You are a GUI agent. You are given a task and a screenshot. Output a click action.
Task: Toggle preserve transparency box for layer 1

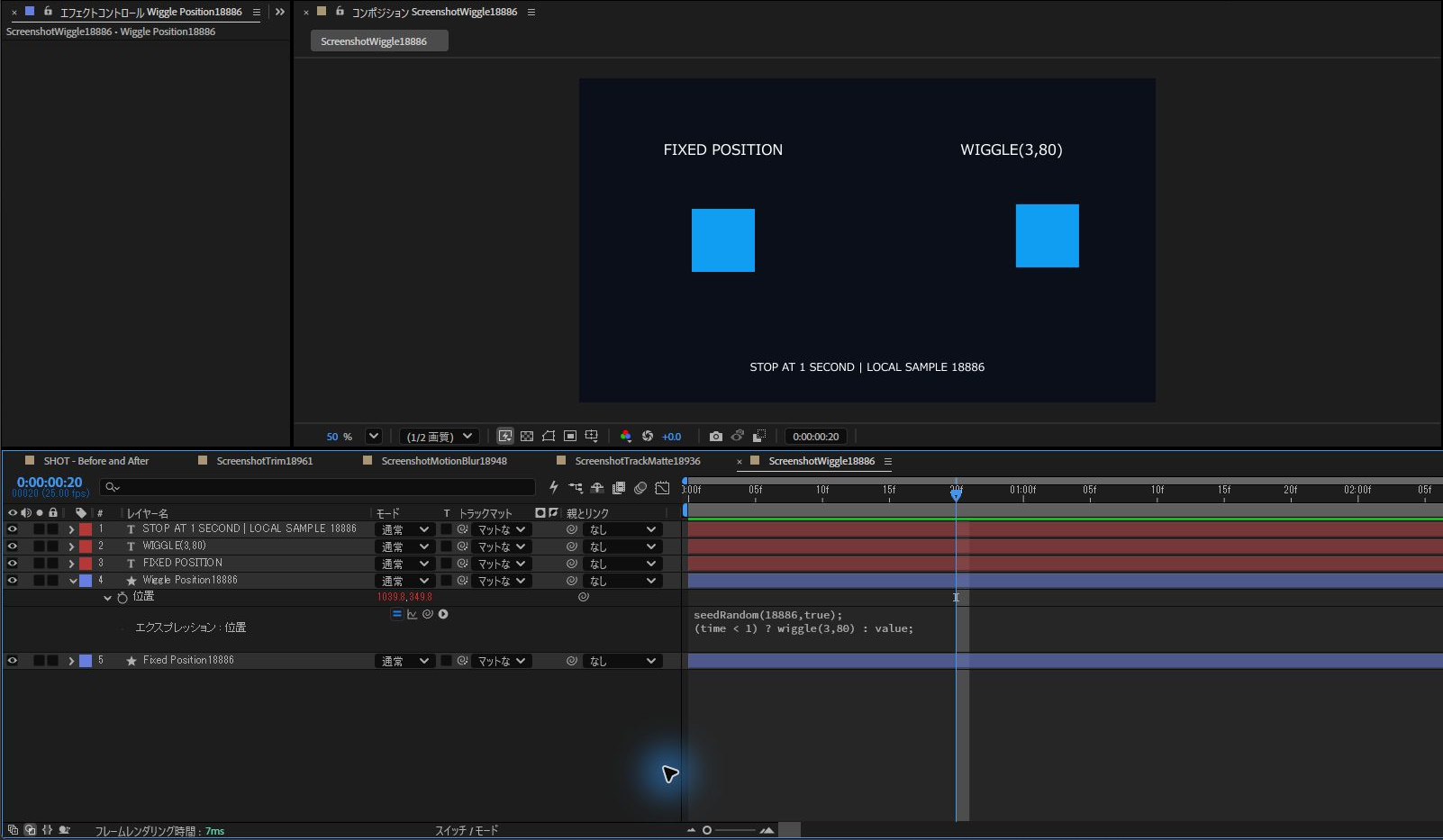(446, 529)
